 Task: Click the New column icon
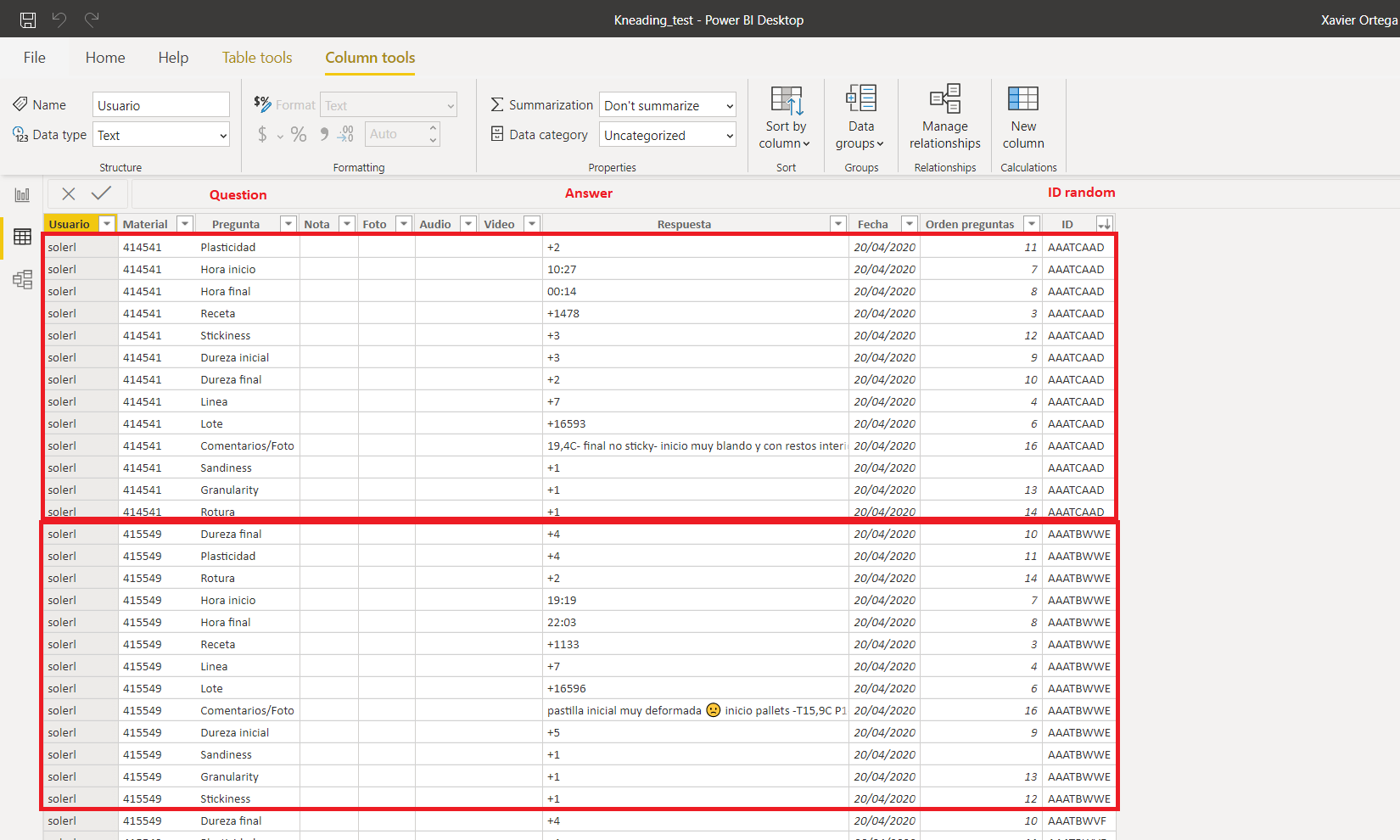pos(1022,98)
